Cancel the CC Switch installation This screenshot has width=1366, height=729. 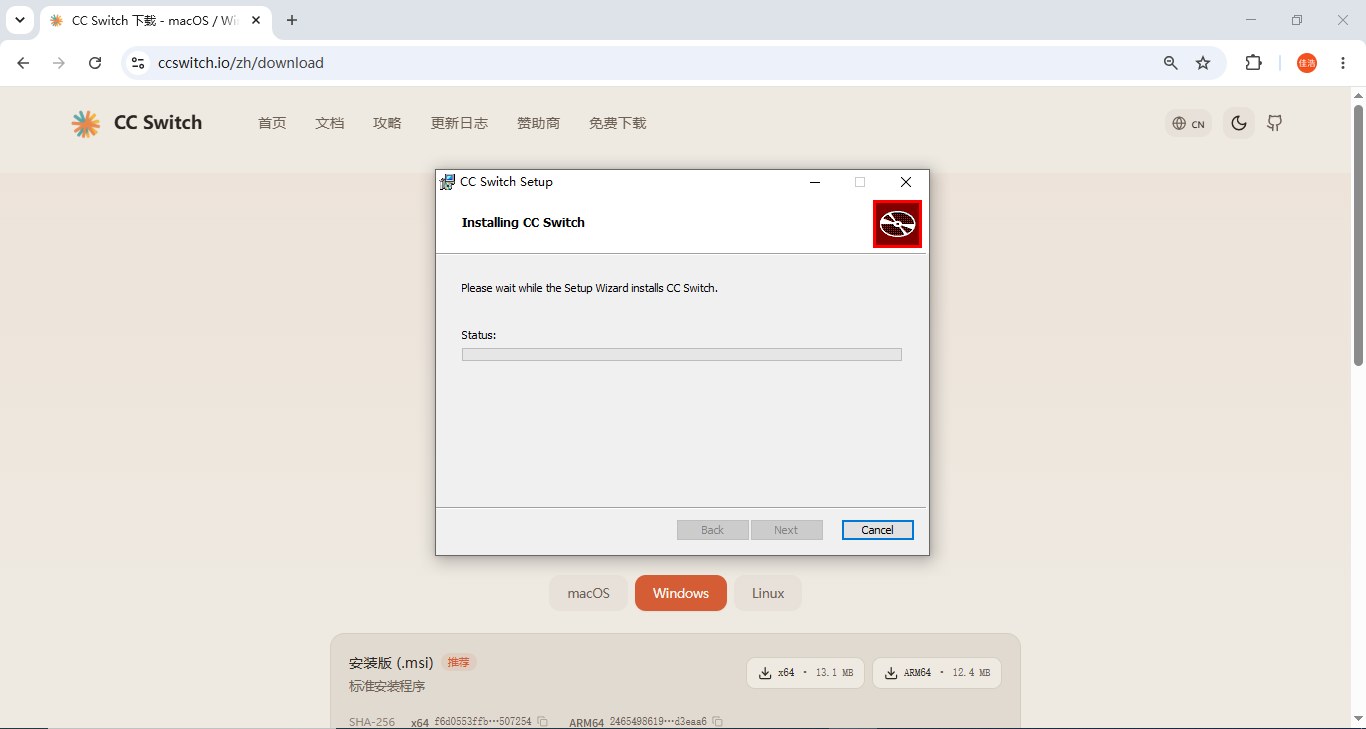877,530
